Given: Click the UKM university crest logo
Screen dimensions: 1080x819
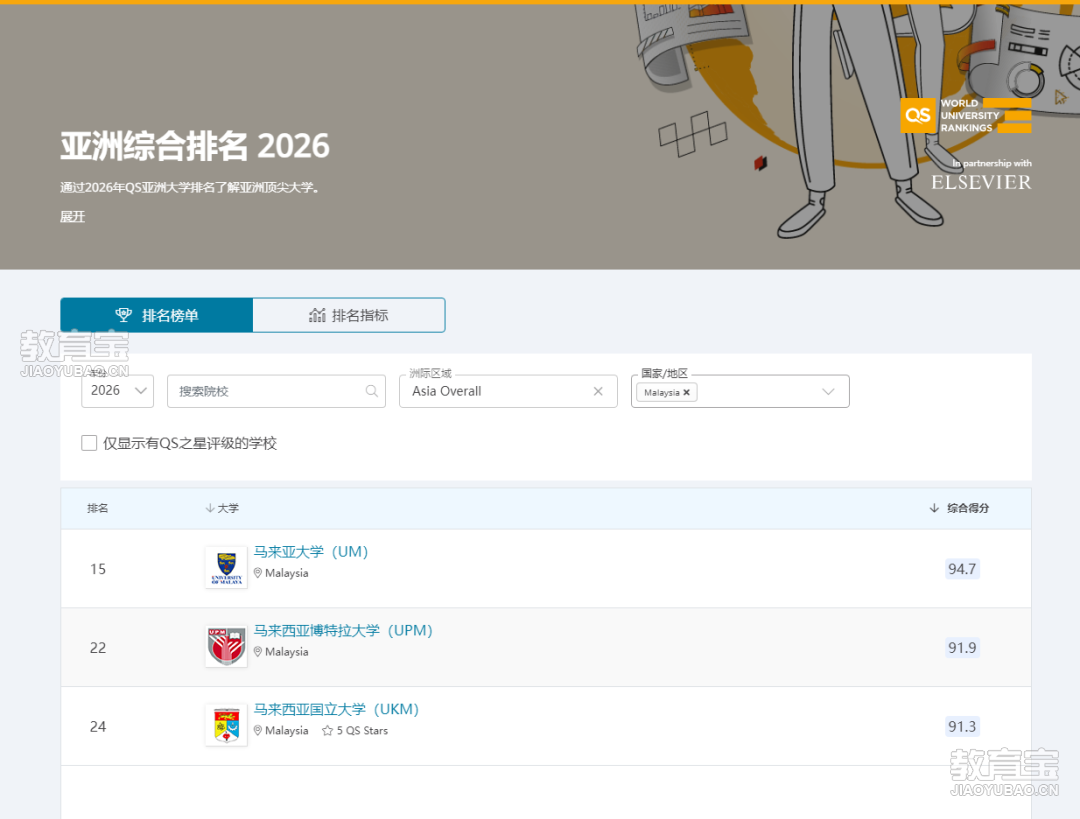Looking at the screenshot, I should click(226, 725).
